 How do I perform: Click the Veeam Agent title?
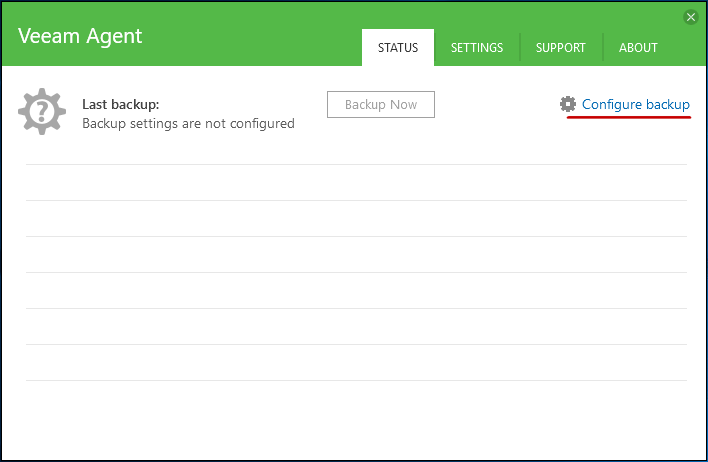[x=80, y=36]
